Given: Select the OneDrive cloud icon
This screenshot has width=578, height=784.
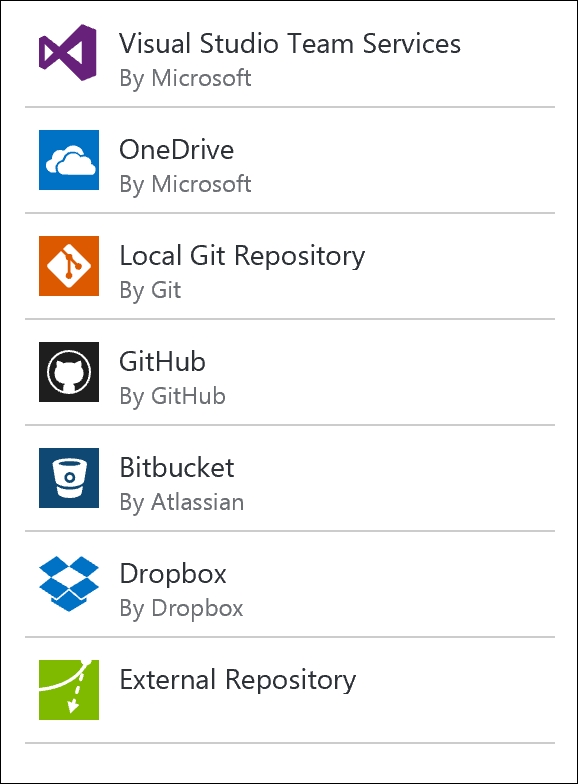Looking at the screenshot, I should (x=69, y=160).
